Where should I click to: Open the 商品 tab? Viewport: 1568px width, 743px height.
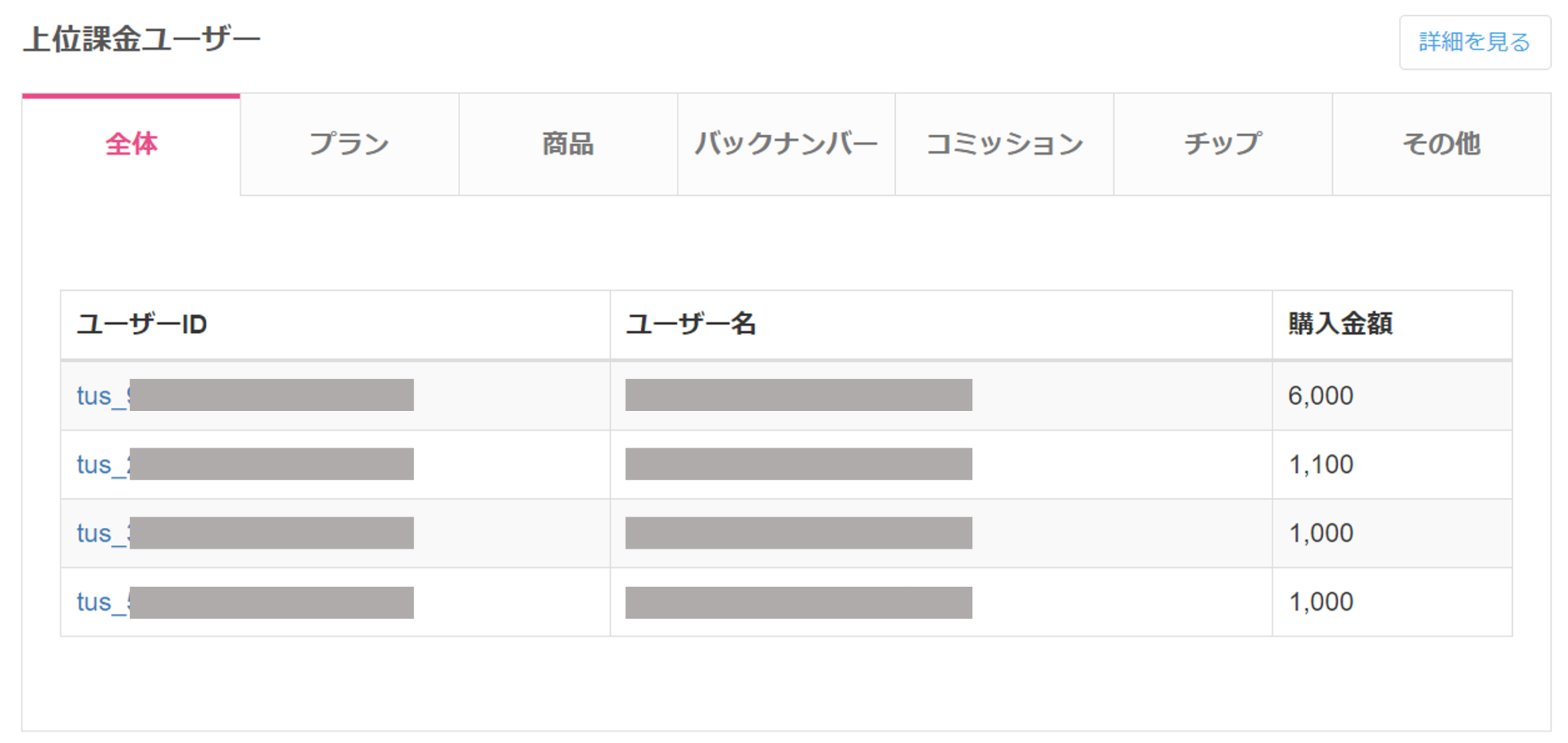coord(567,145)
